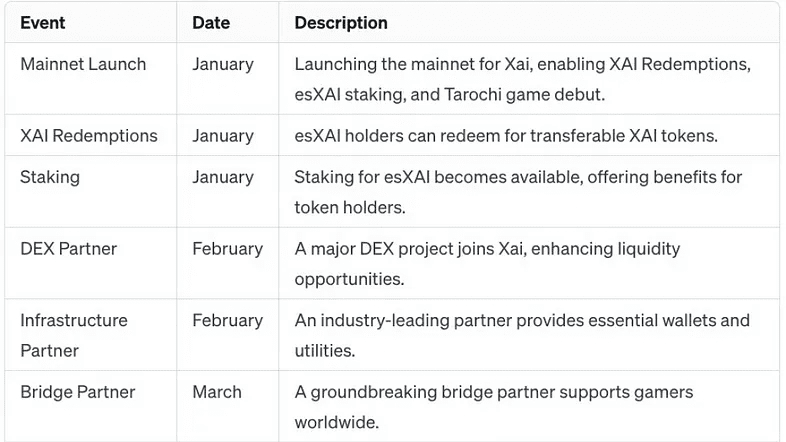The height and width of the screenshot is (442, 786).
Task: Click description about redeeming transferable XAI tokens
Action: [x=506, y=135]
